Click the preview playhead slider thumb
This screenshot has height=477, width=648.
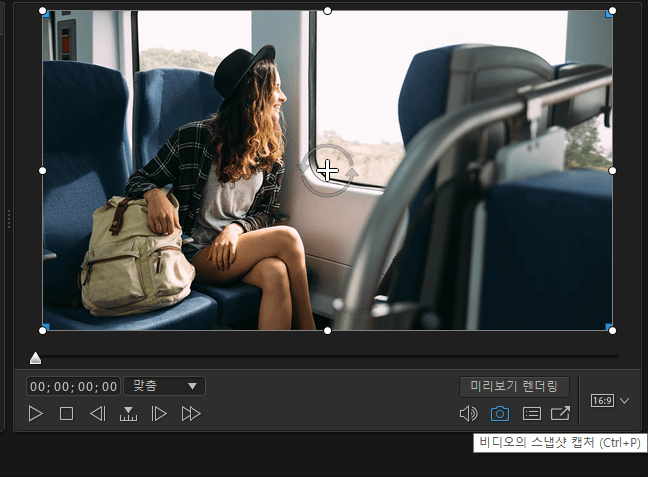click(x=36, y=358)
